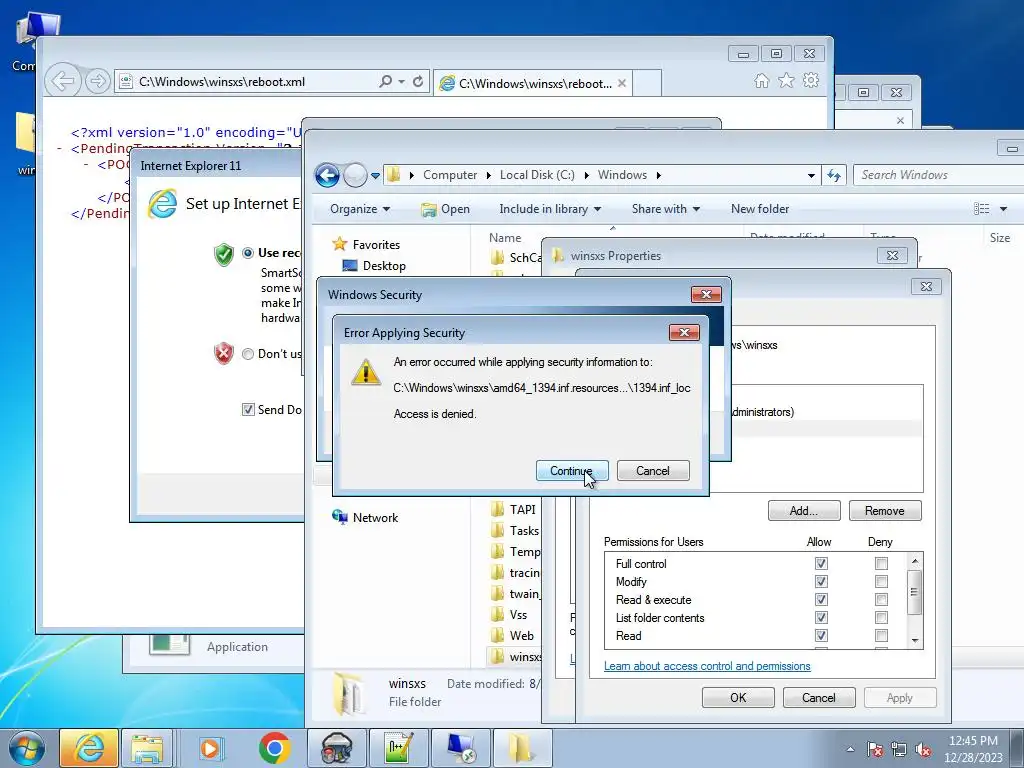Click Back button in Explorer window
Screen dimensions: 1024x768
(327, 175)
